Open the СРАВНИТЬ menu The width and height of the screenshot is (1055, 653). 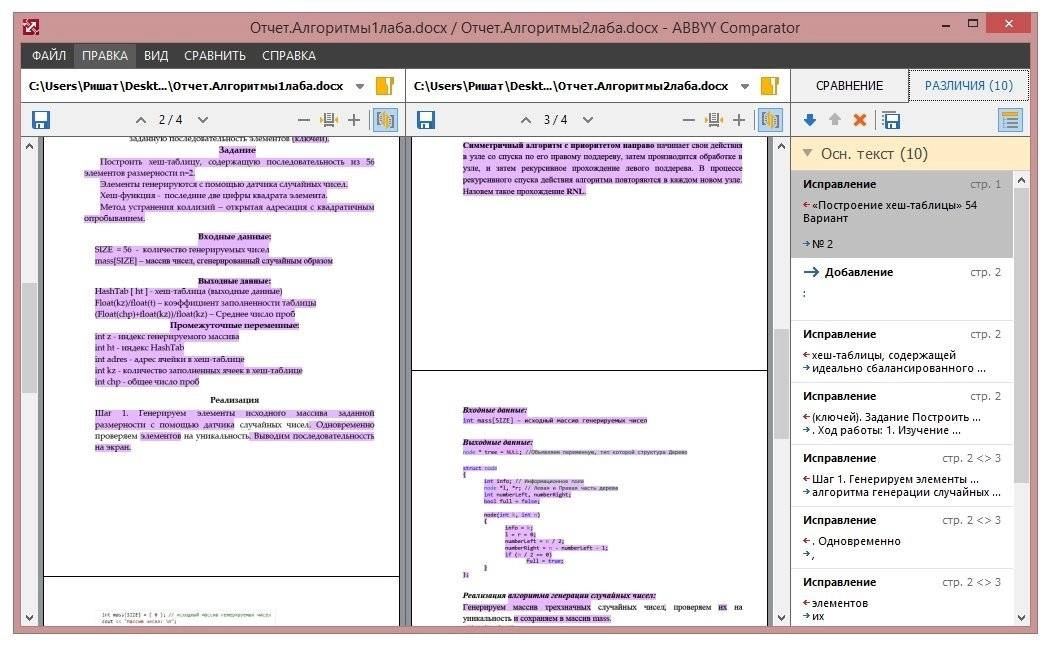pyautogui.click(x=215, y=56)
